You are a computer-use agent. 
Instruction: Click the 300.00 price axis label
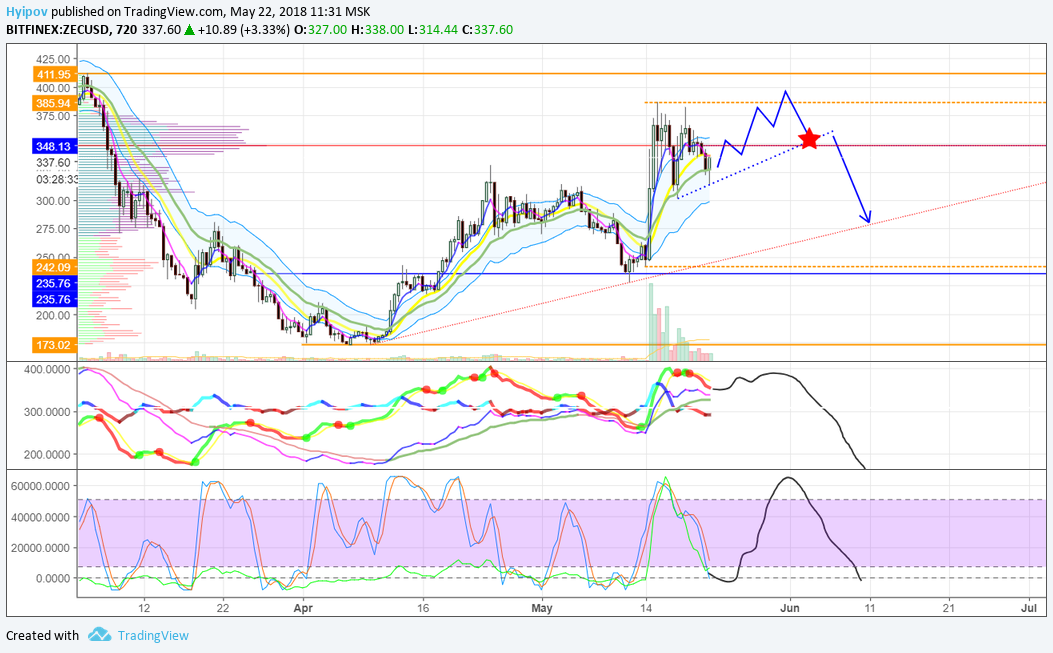[x=53, y=201]
